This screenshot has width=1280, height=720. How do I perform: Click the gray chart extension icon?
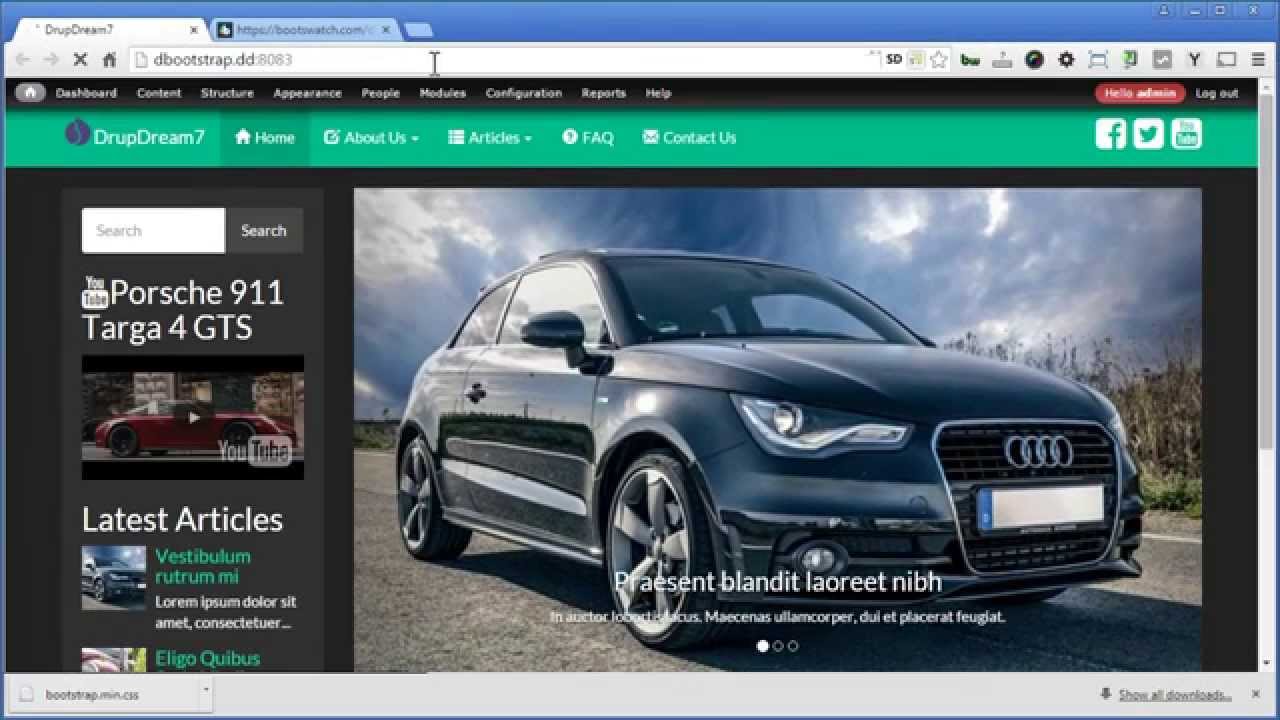pos(1162,60)
